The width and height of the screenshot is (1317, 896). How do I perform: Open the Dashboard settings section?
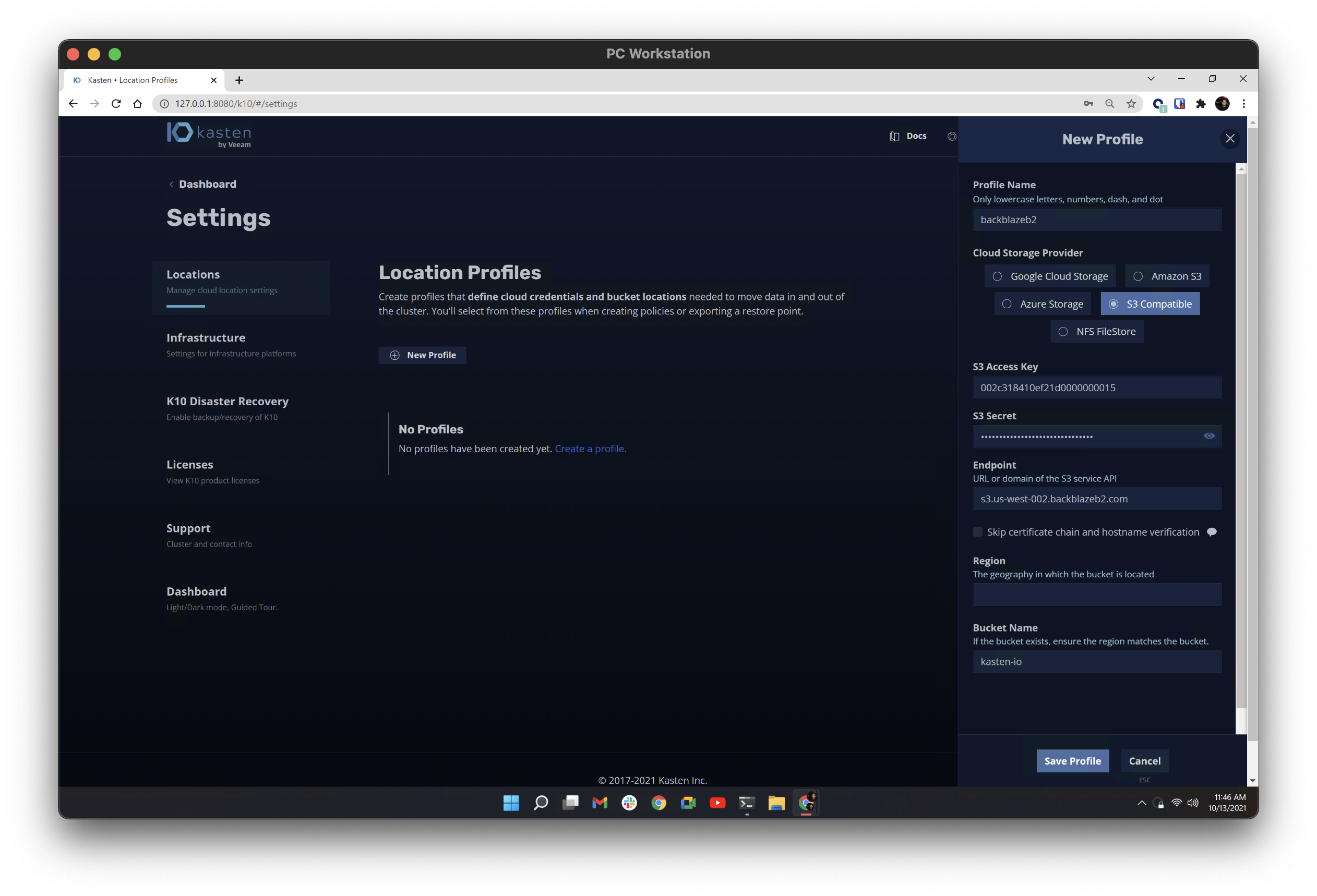coord(222,599)
